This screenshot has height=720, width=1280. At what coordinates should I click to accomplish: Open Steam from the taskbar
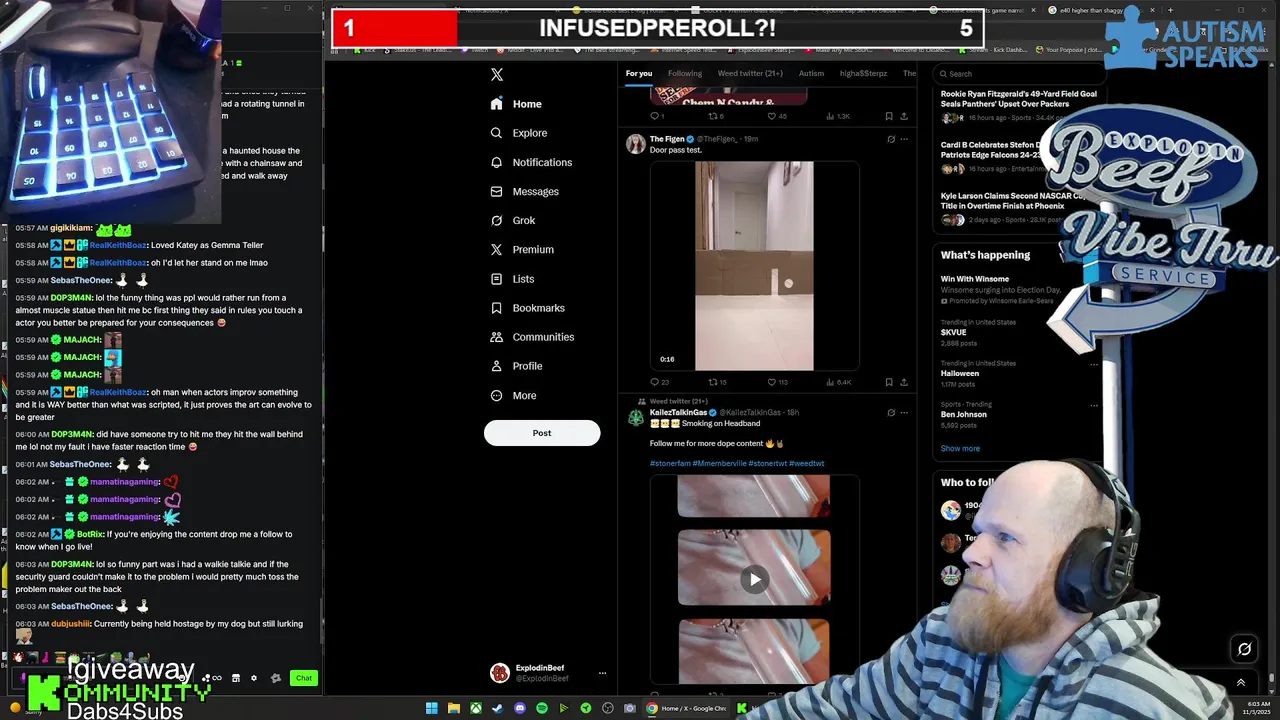coord(497,708)
